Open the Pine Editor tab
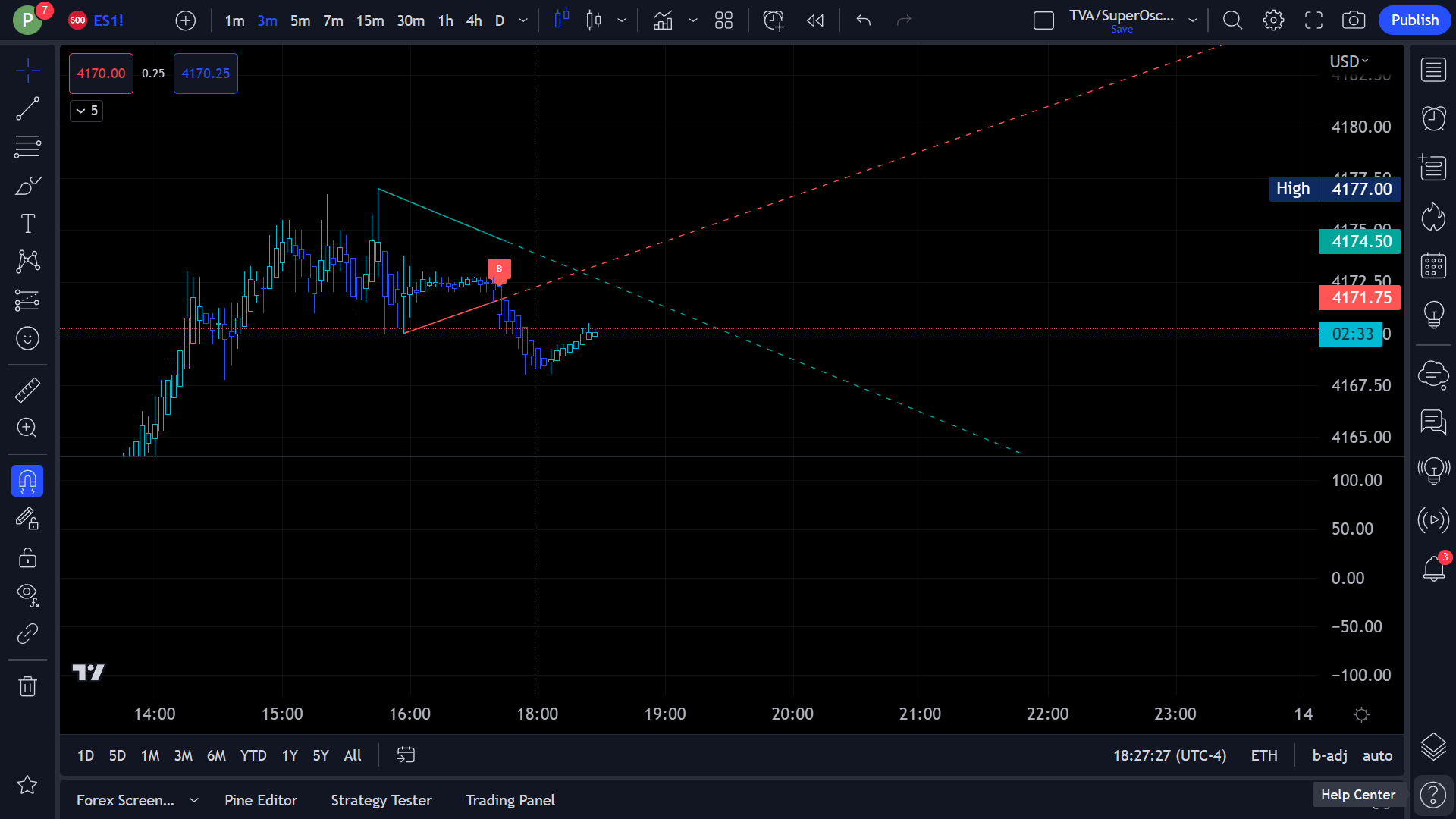Viewport: 1456px width, 819px height. pyautogui.click(x=261, y=800)
